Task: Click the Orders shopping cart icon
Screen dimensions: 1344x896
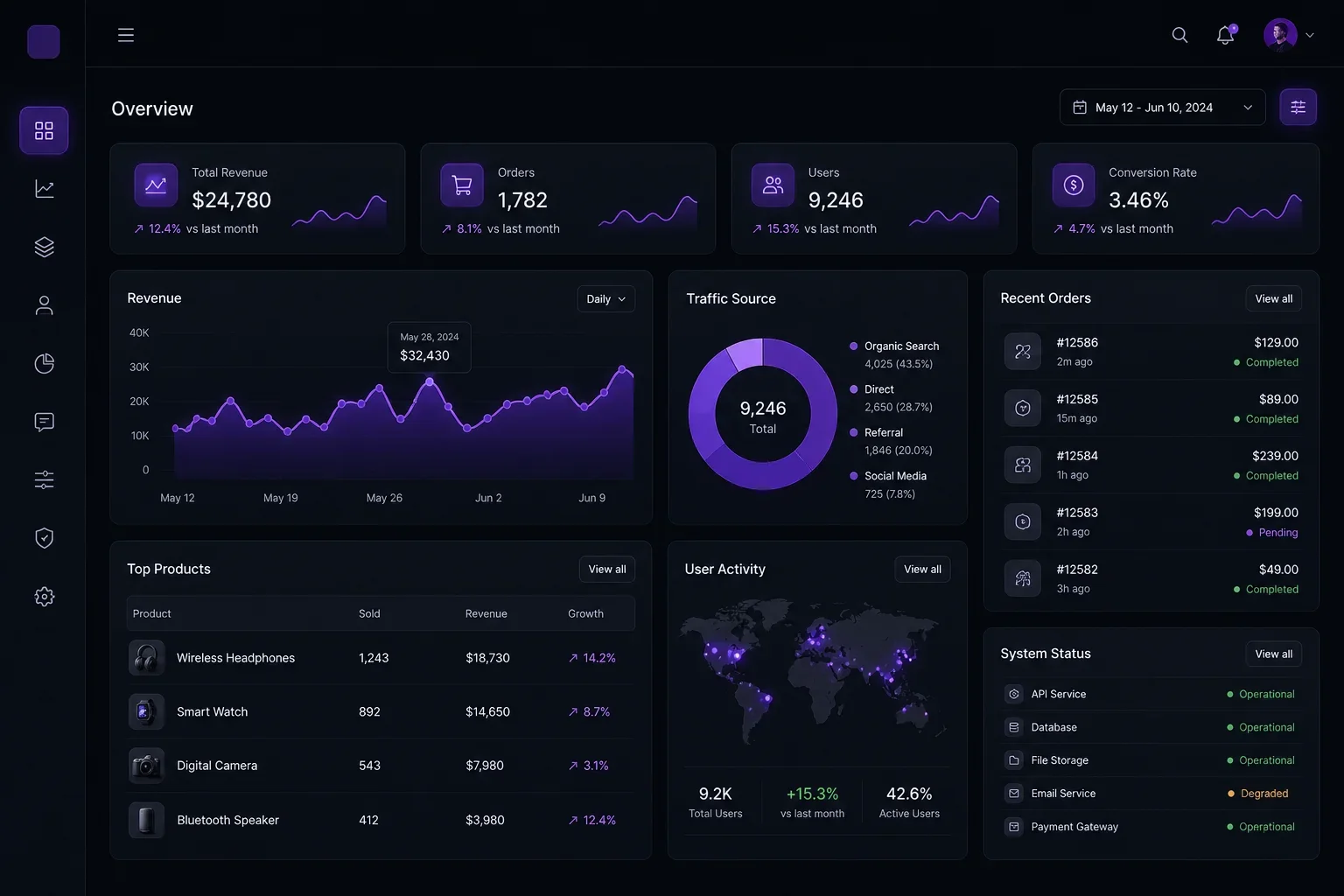Action: 462,185
